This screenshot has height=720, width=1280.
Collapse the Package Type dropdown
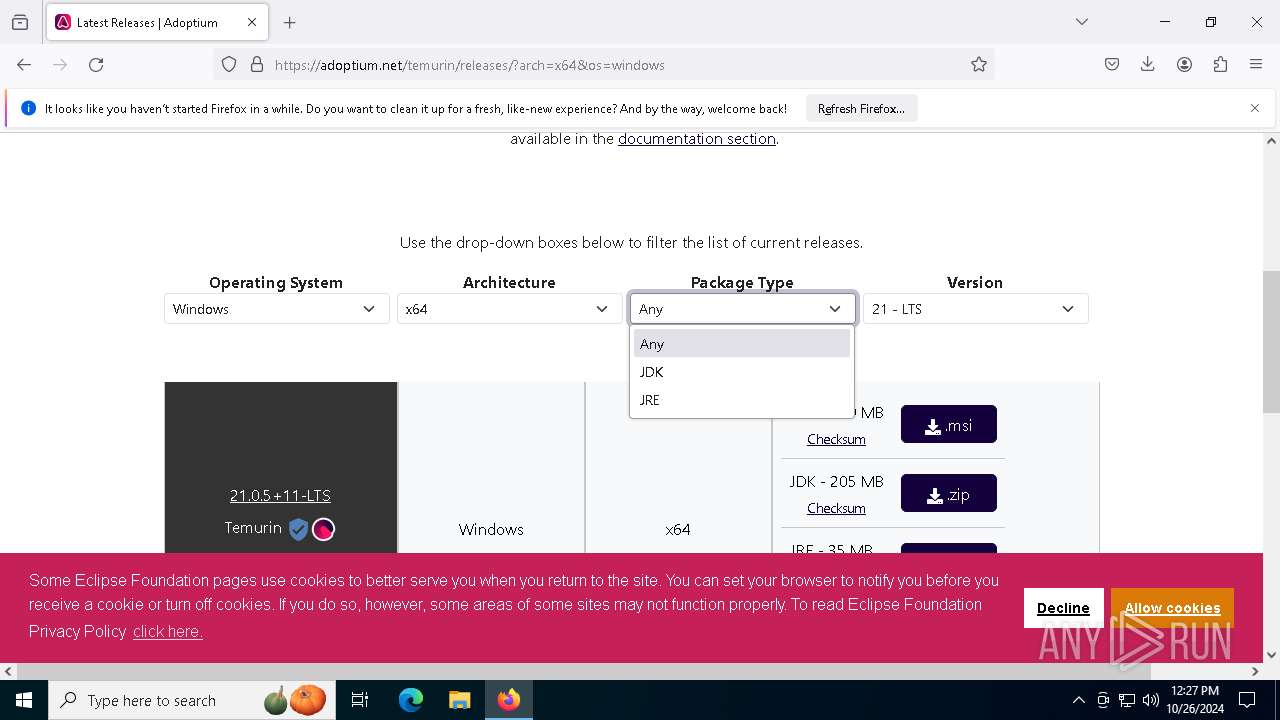[x=742, y=309]
